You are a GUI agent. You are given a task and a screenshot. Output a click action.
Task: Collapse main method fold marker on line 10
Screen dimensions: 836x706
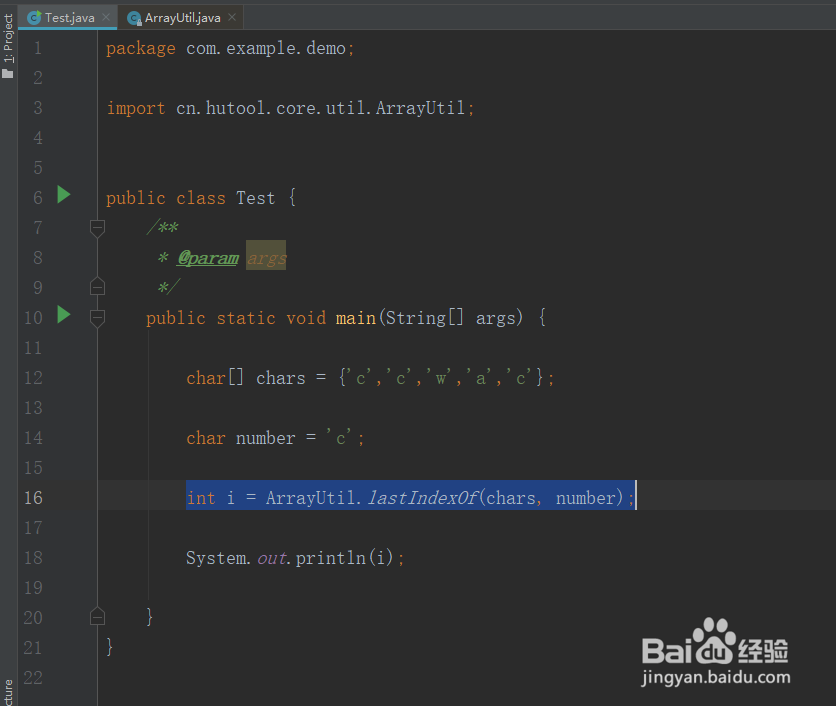point(97,318)
